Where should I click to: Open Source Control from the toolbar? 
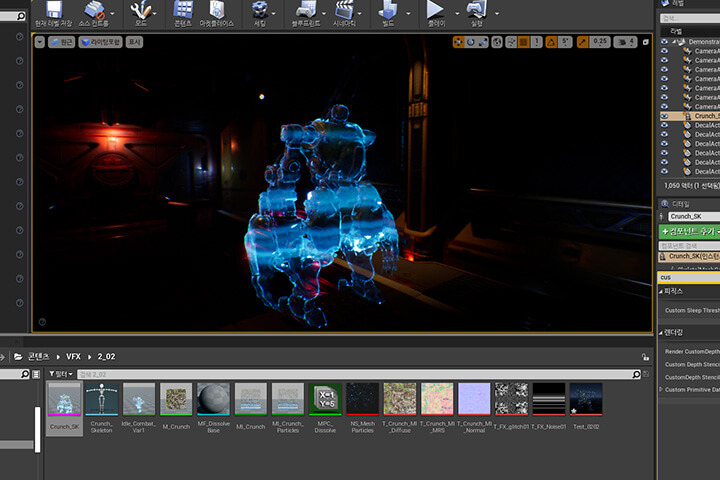94,14
